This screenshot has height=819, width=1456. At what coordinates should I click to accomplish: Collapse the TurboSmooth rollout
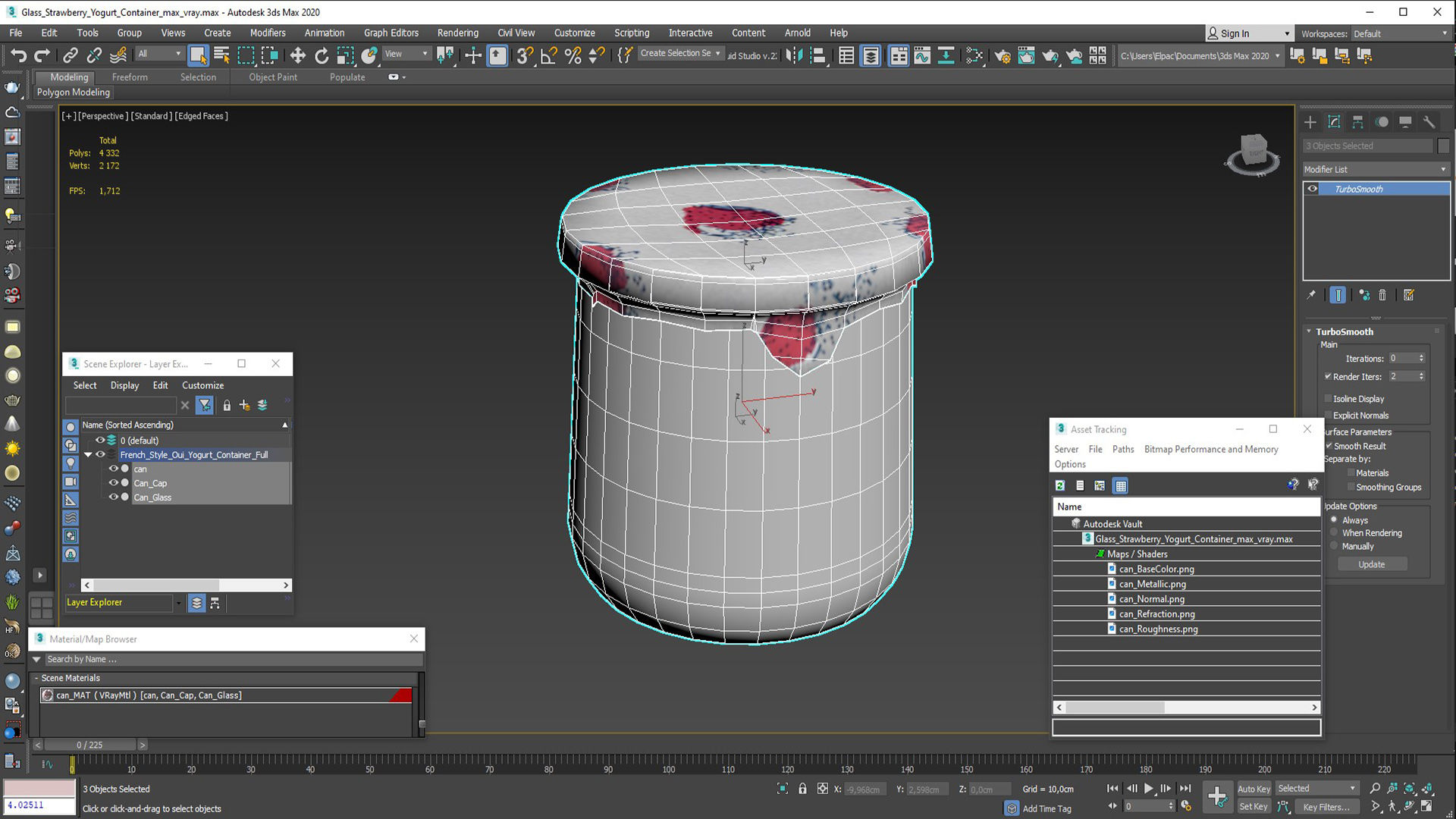1309,331
